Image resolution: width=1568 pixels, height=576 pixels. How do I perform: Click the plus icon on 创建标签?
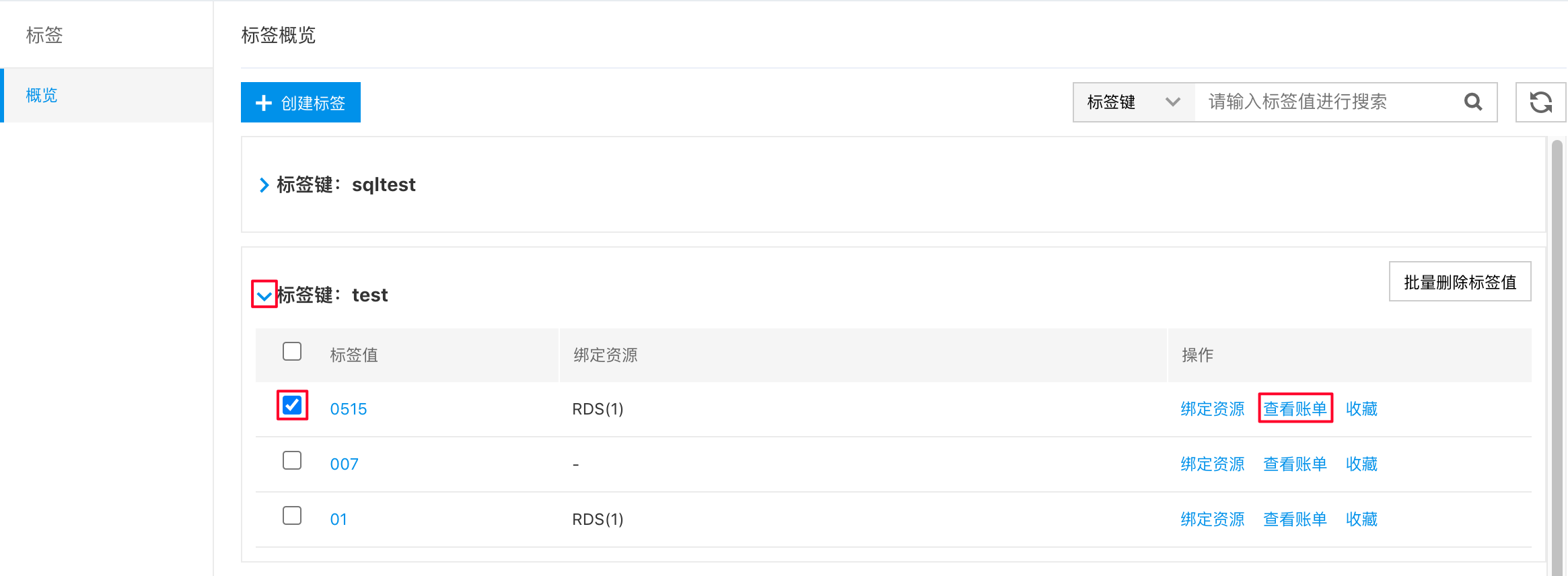264,103
